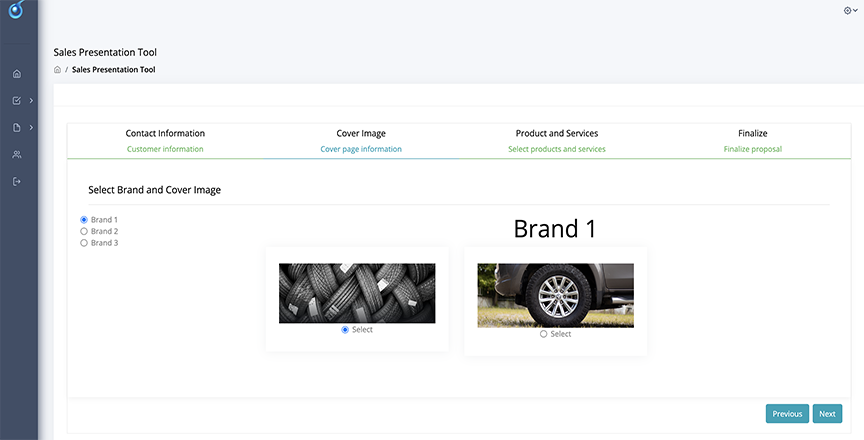Open the document icon in the sidebar
Screen dimensions: 864x440
17,128
